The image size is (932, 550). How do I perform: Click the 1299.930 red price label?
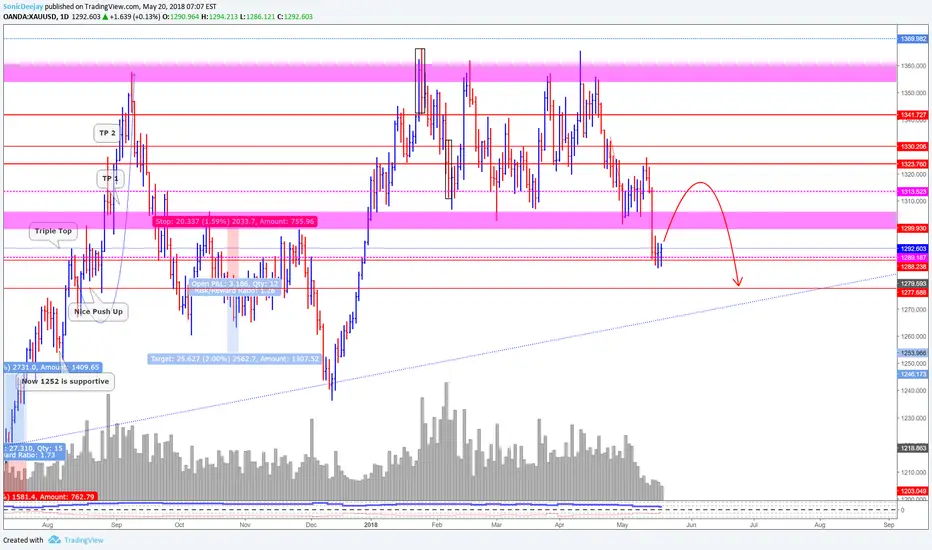912,228
